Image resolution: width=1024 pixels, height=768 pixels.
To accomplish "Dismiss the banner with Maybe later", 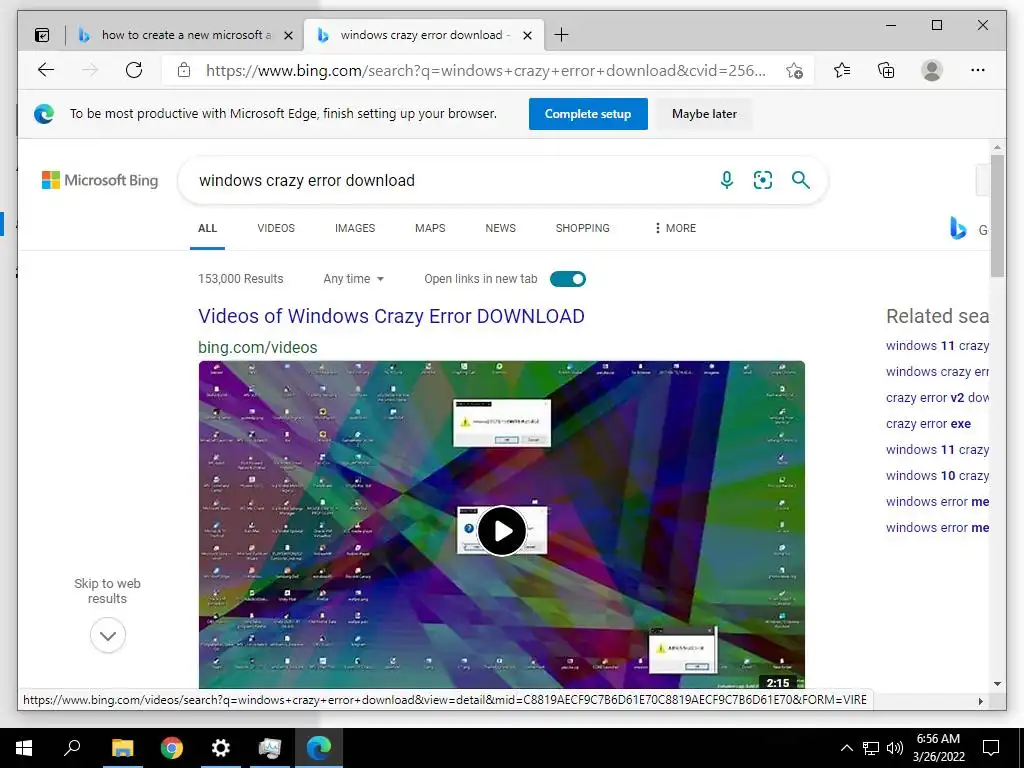I will 704,114.
